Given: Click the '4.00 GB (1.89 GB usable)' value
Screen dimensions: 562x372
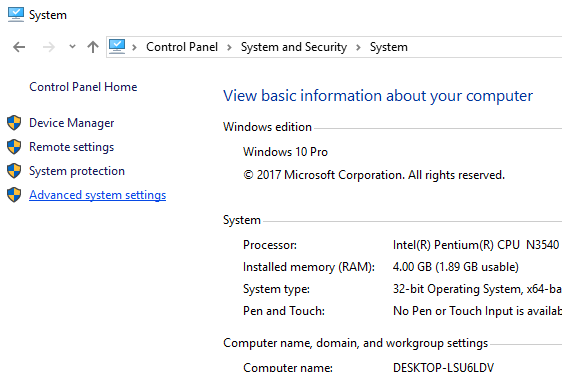Looking at the screenshot, I should [456, 267].
